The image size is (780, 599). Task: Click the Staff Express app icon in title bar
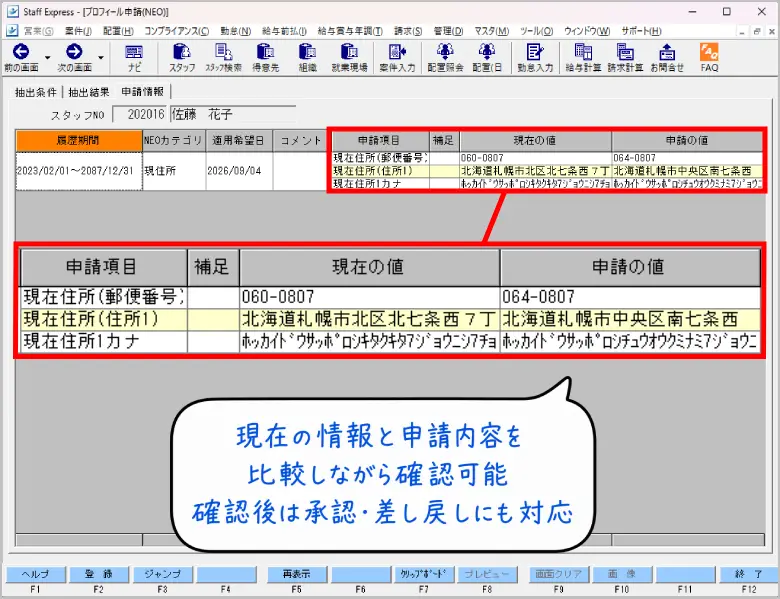pyautogui.click(x=12, y=11)
